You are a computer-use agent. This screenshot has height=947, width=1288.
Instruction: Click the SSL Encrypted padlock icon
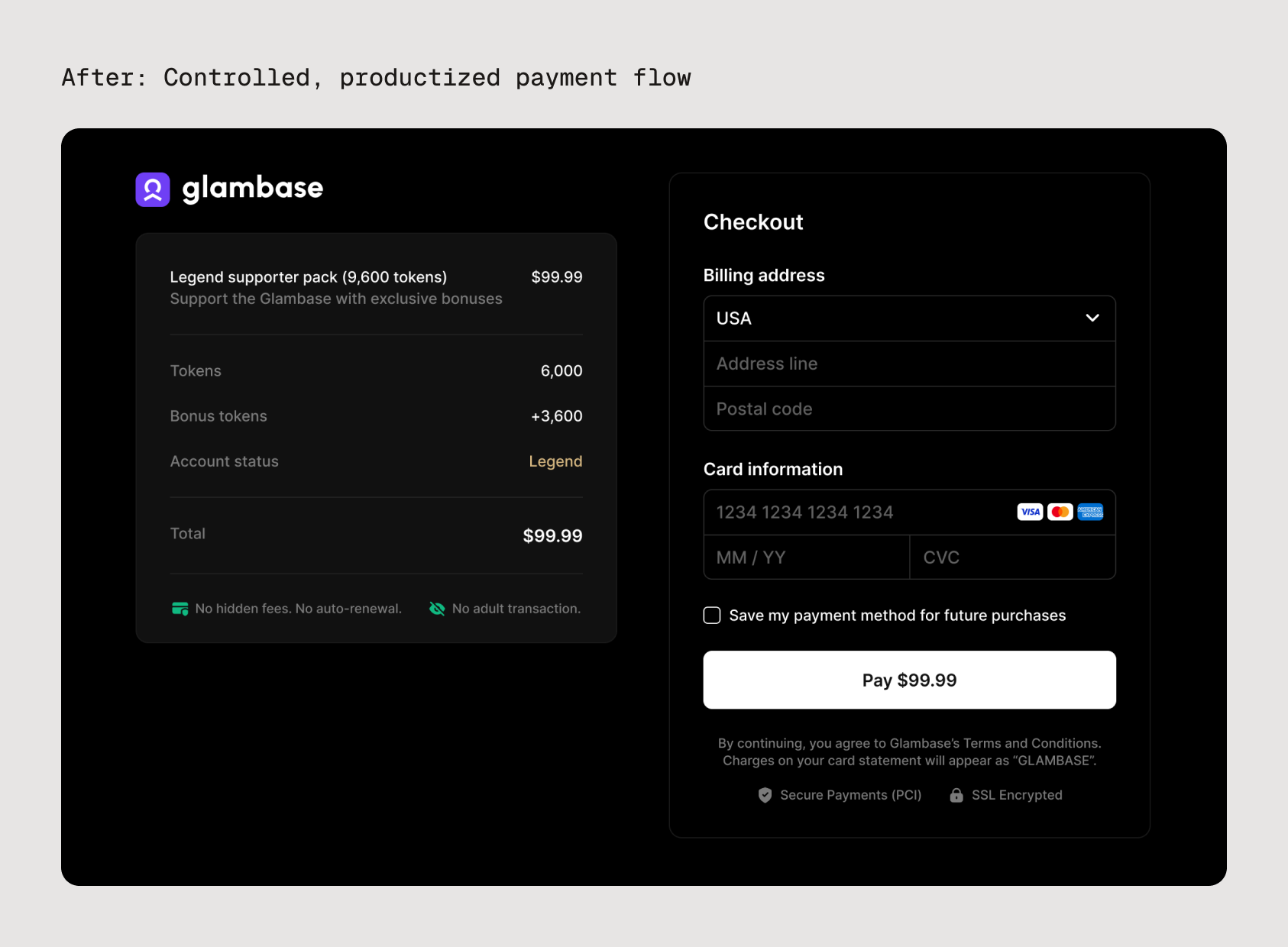[956, 795]
